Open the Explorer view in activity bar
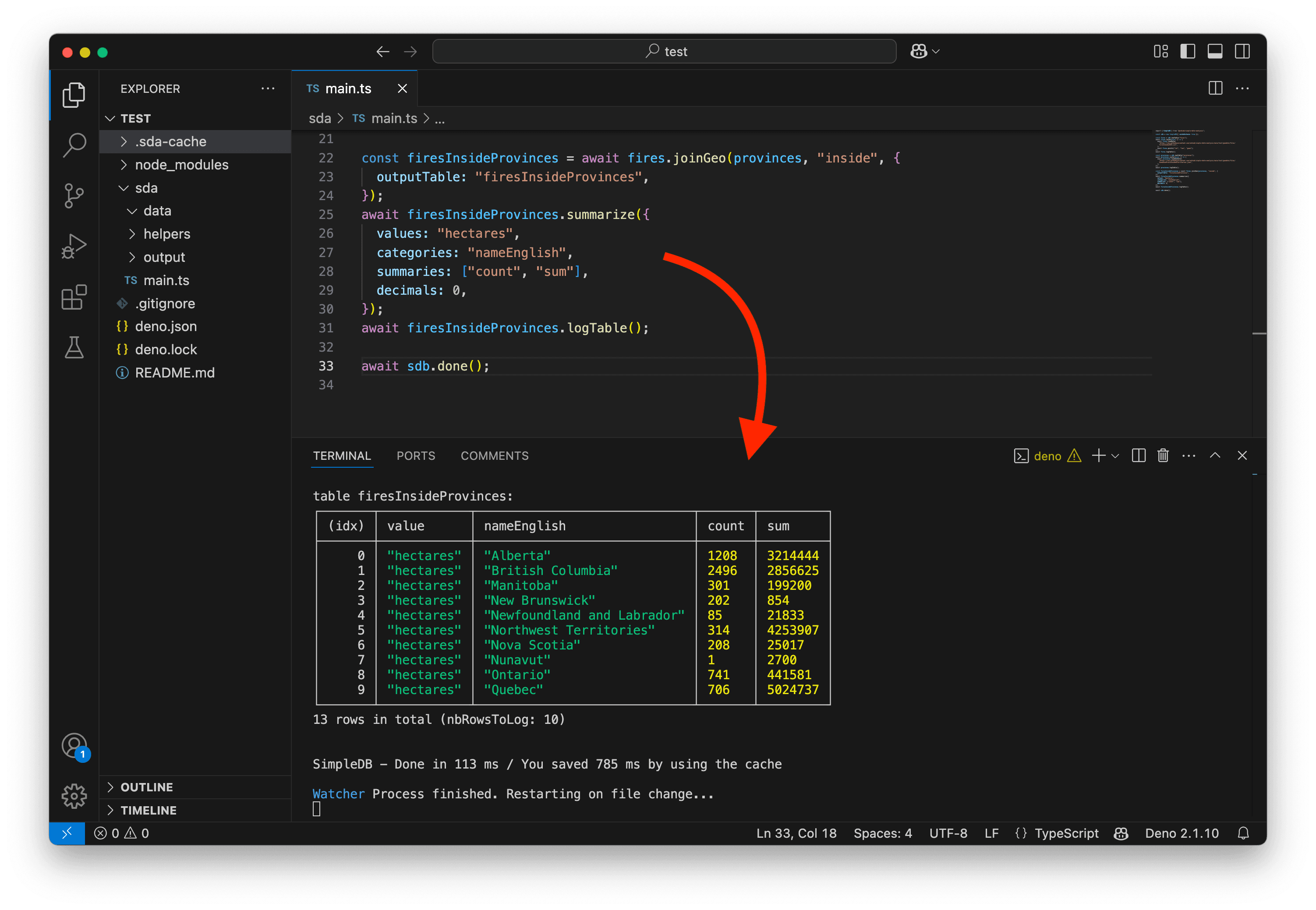 tap(74, 94)
